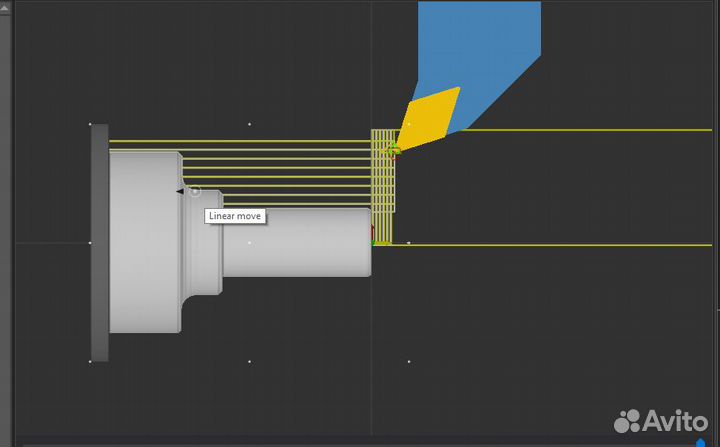Screen dimensions: 720x447
Task: Select the dark gray chuck plate
Action: pyautogui.click(x=99, y=242)
